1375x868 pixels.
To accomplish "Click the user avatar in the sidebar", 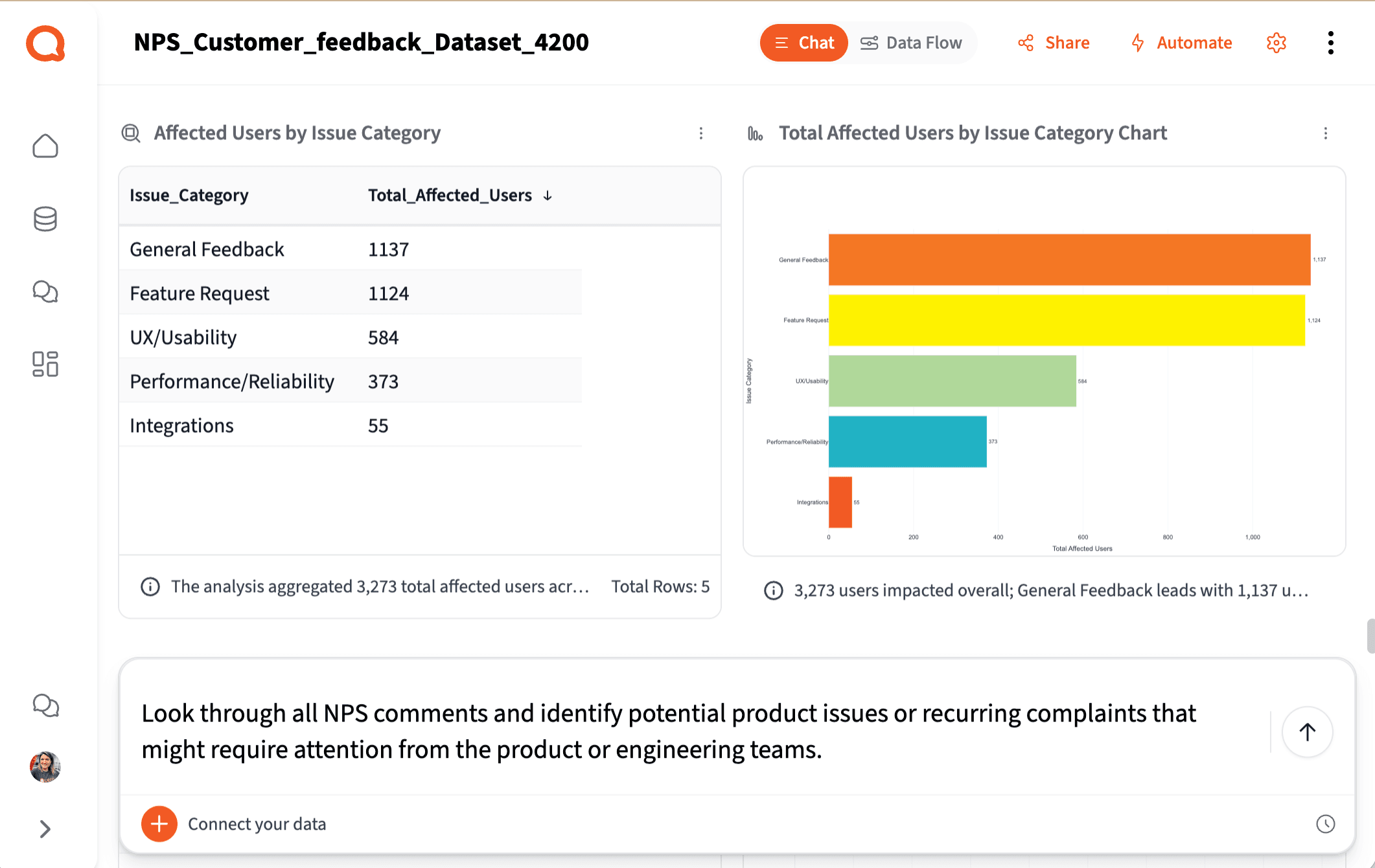I will coord(45,768).
